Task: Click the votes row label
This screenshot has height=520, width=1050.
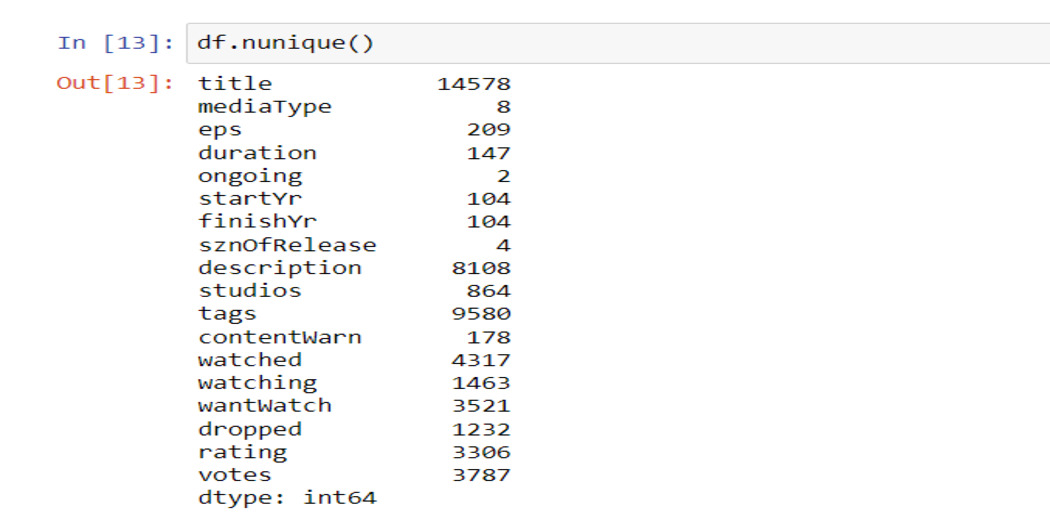Action: [x=235, y=475]
